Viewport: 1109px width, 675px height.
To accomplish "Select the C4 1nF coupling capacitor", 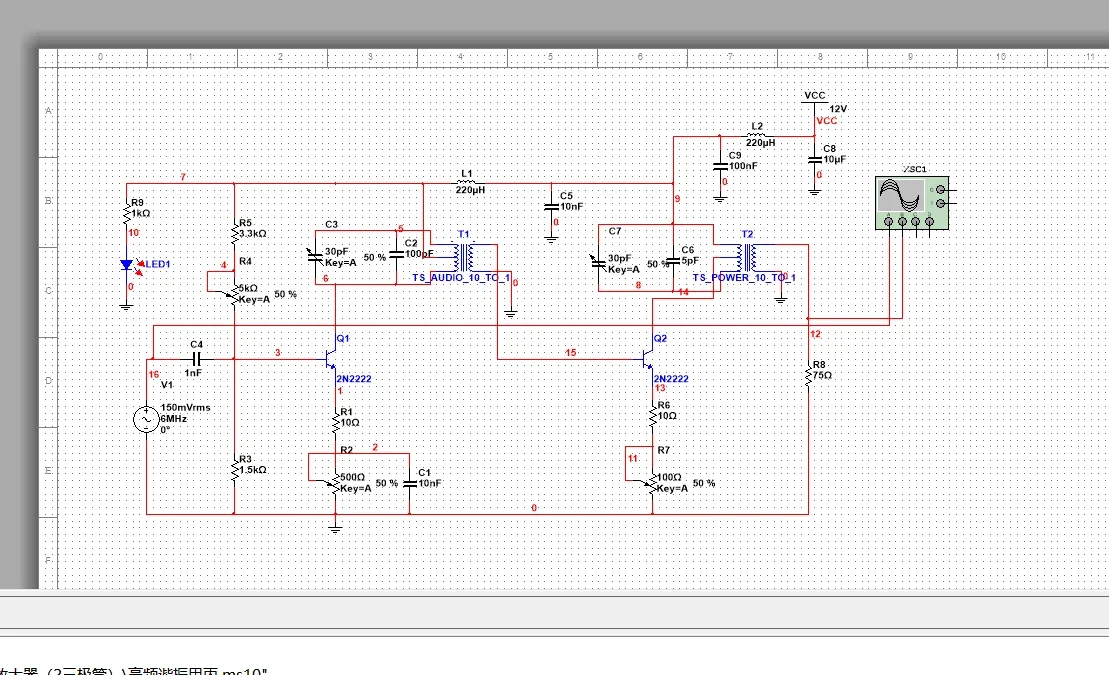I will tap(197, 359).
